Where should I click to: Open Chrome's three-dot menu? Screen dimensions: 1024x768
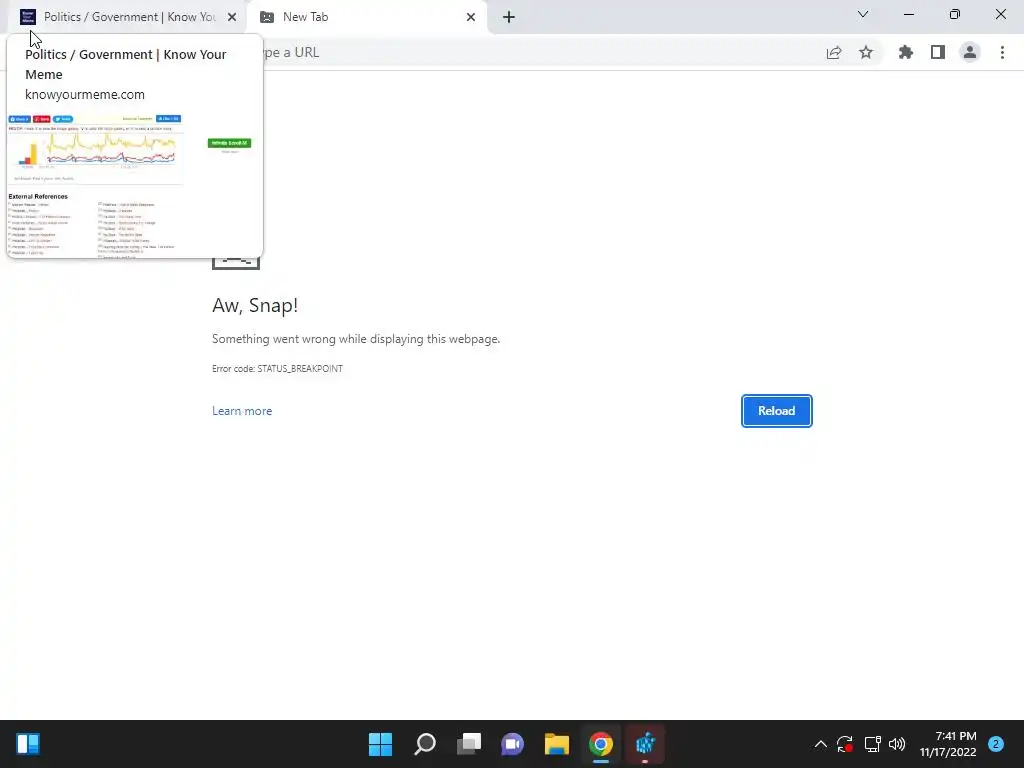(x=1002, y=52)
